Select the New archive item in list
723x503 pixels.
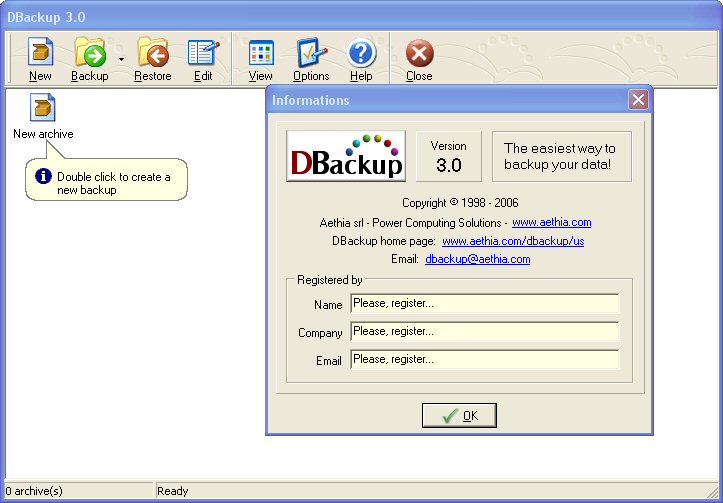click(x=43, y=116)
